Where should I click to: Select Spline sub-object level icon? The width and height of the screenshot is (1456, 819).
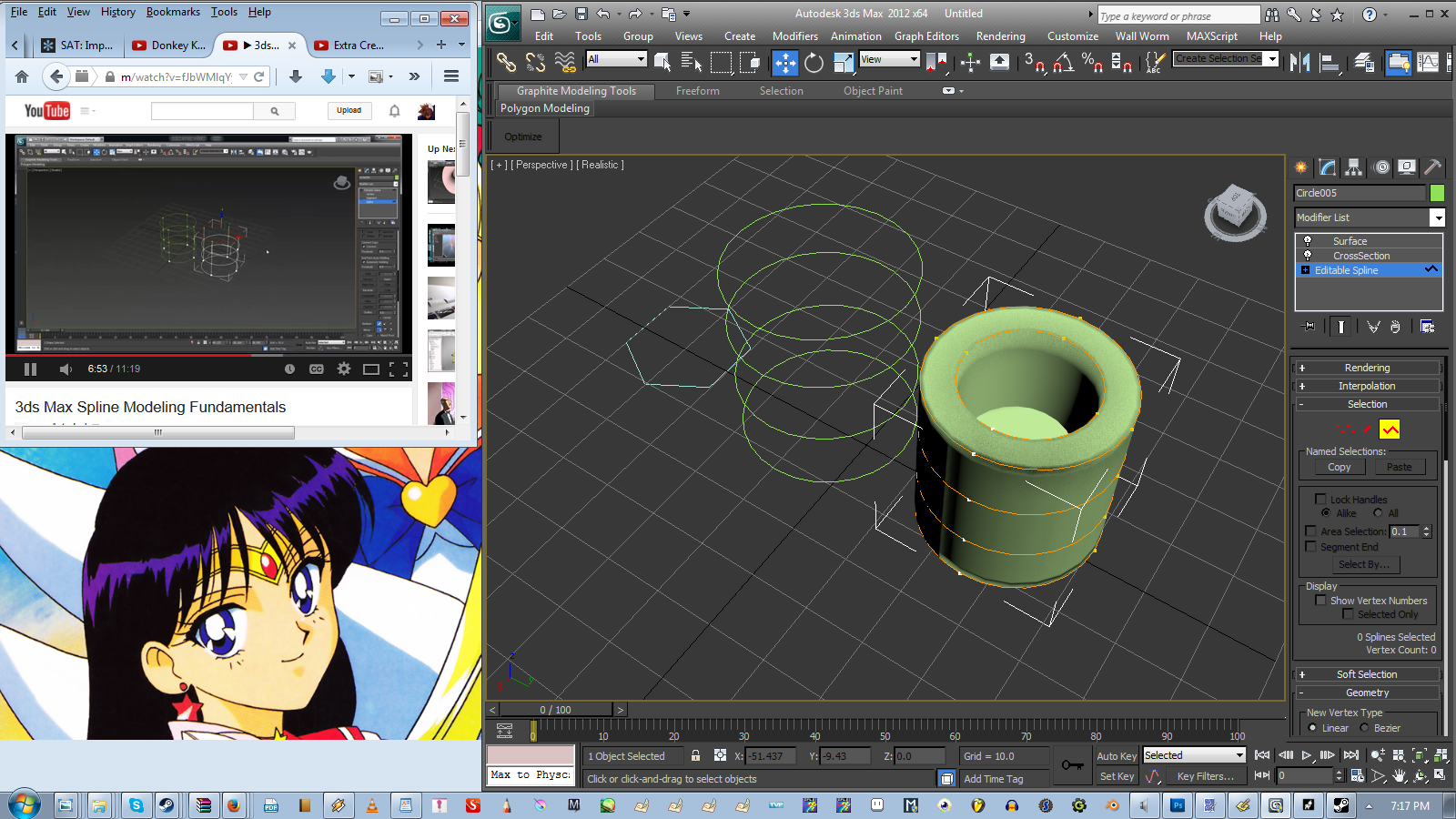point(1390,430)
